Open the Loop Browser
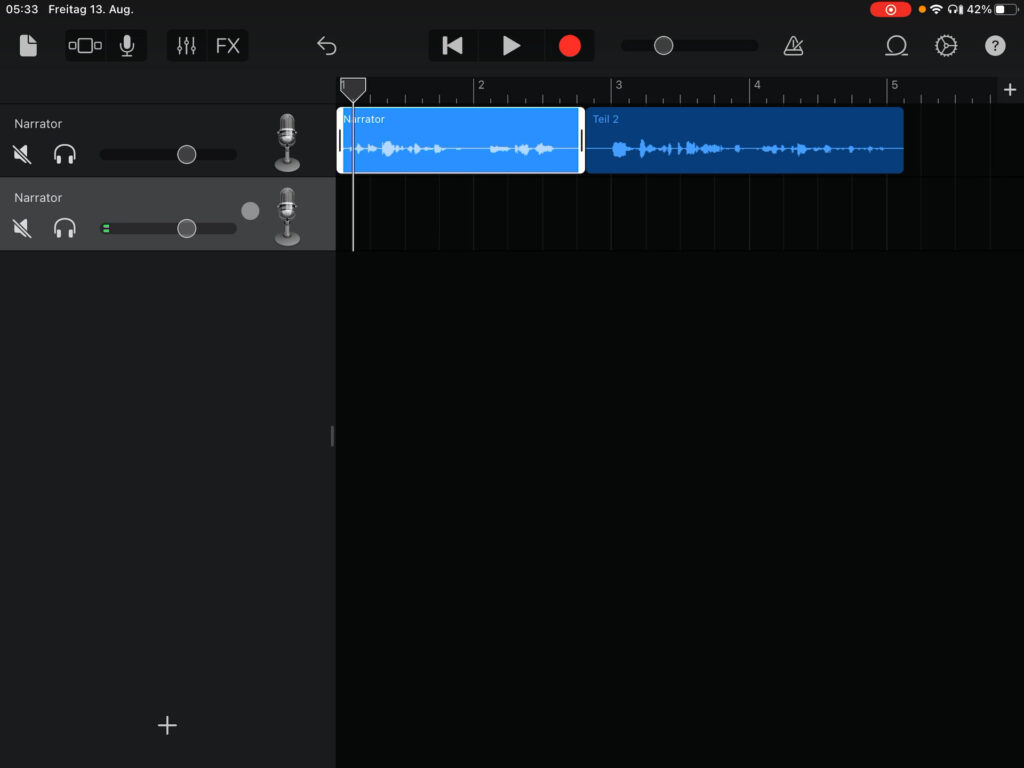 (x=896, y=46)
